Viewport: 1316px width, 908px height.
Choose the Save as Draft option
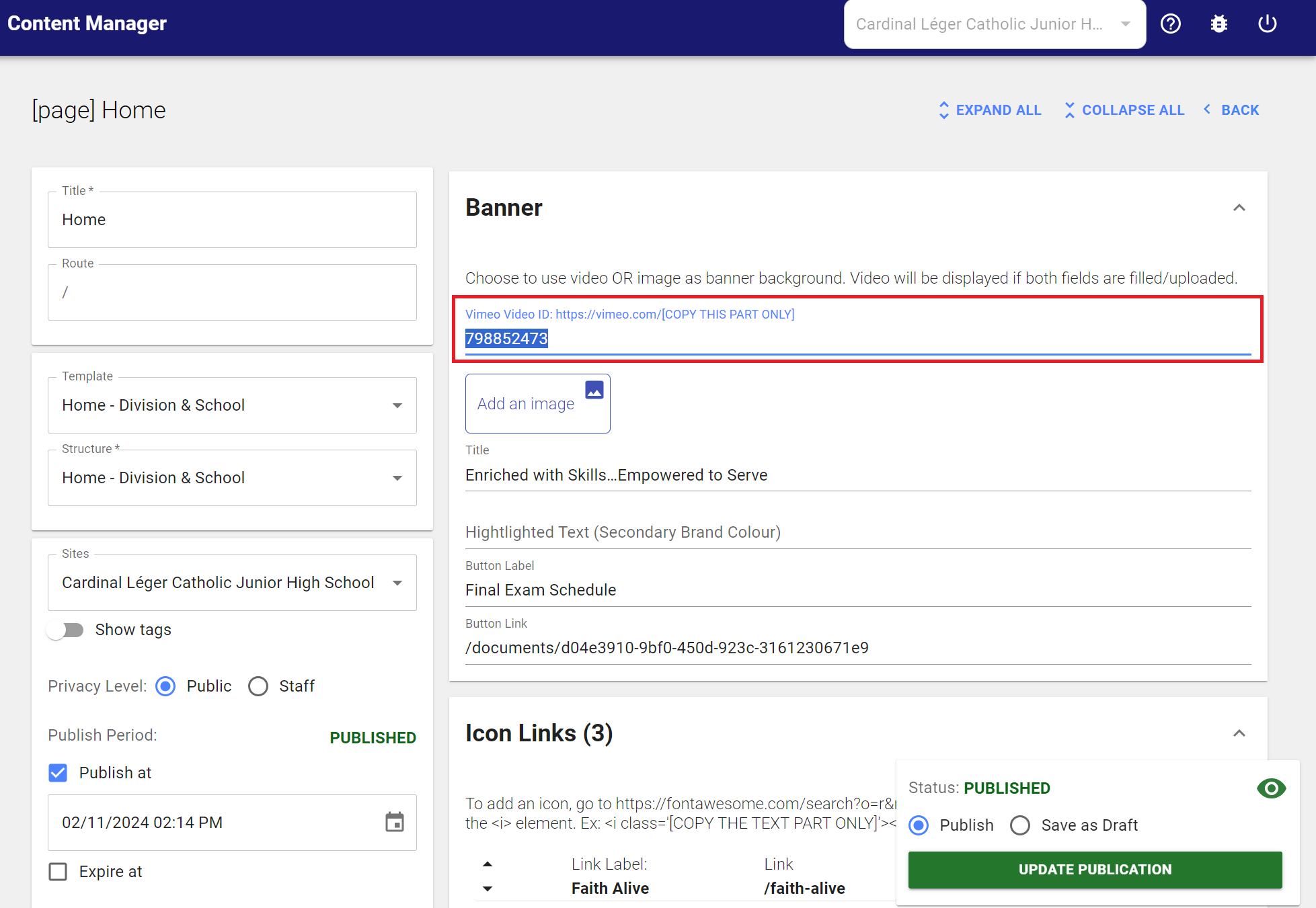pyautogui.click(x=1020, y=825)
